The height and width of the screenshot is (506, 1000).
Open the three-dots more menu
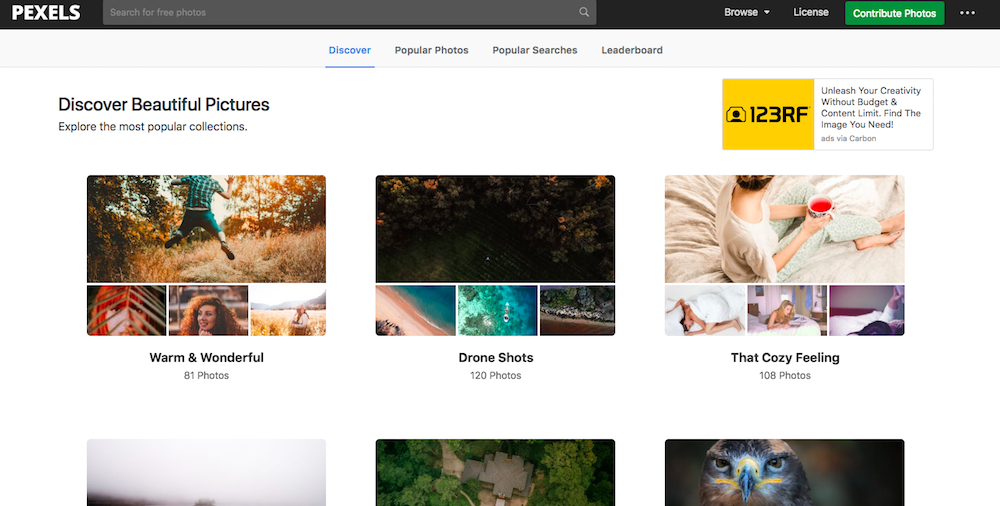(967, 13)
